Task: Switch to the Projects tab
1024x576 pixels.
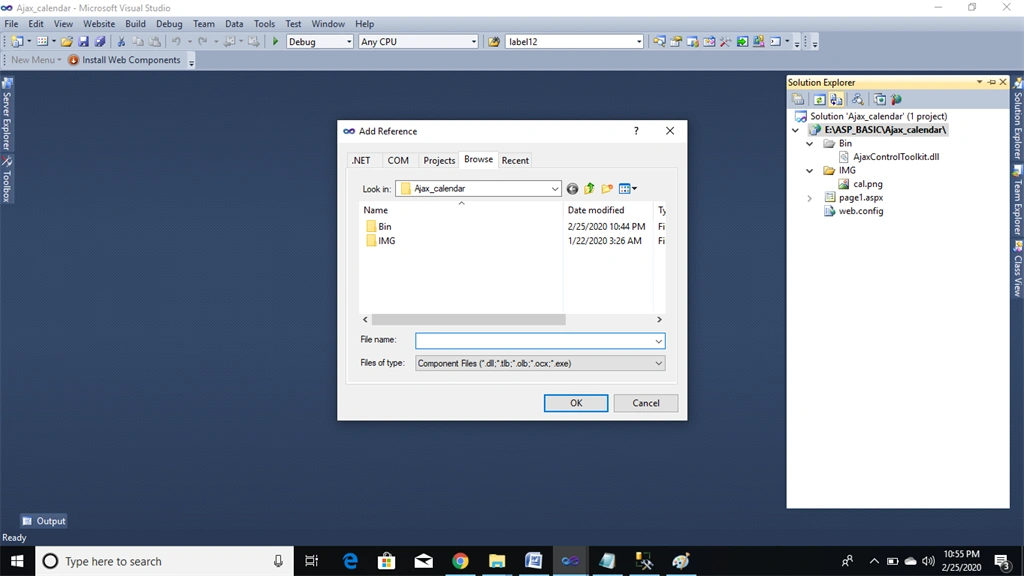Action: 439,161
